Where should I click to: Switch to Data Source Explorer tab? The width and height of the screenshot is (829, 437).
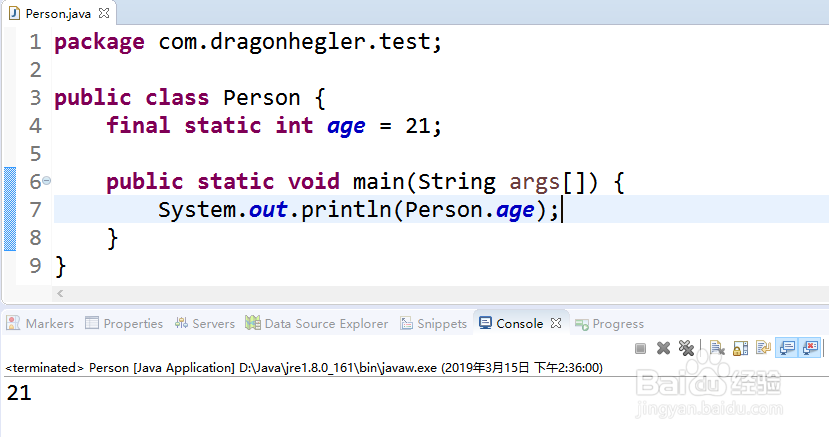(316, 323)
